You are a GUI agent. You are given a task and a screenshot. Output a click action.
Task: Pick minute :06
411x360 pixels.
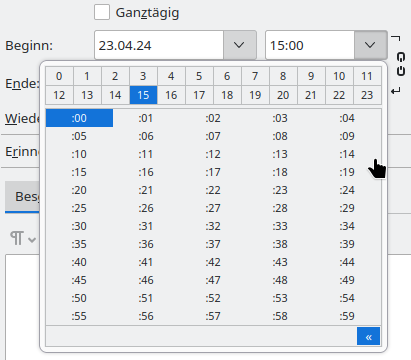click(146, 136)
